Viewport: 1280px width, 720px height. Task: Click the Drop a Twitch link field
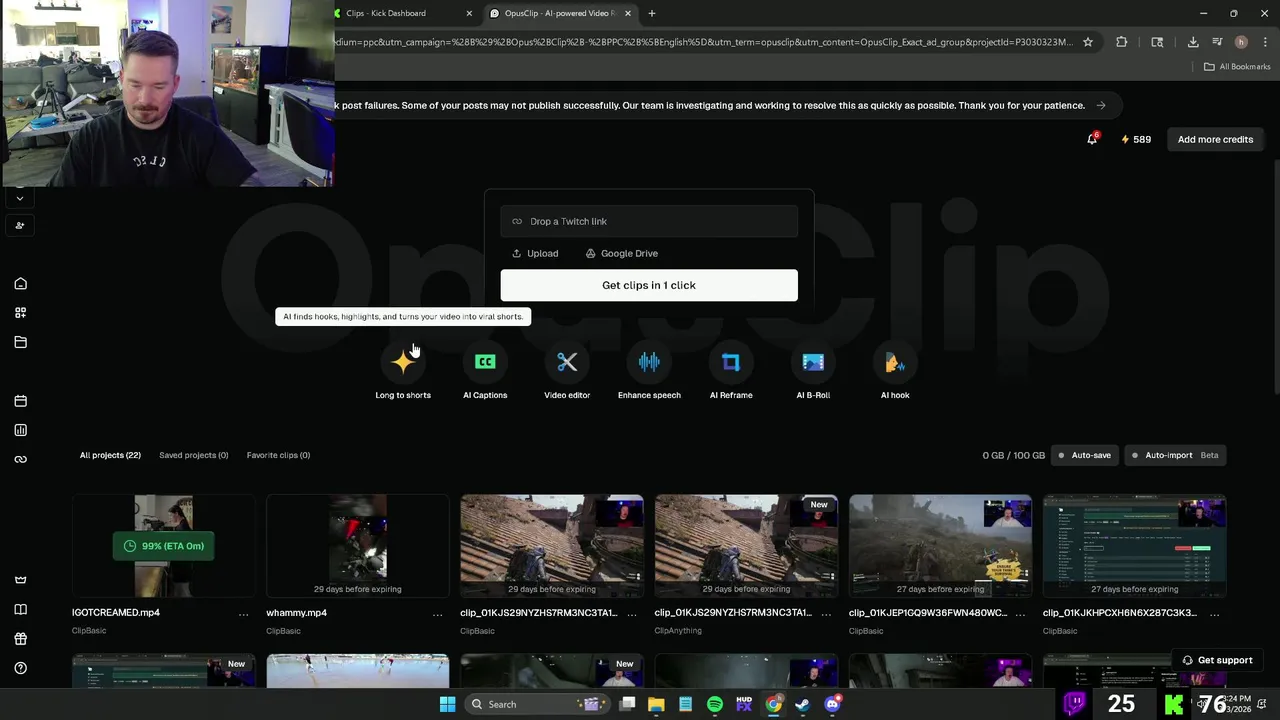pos(649,221)
